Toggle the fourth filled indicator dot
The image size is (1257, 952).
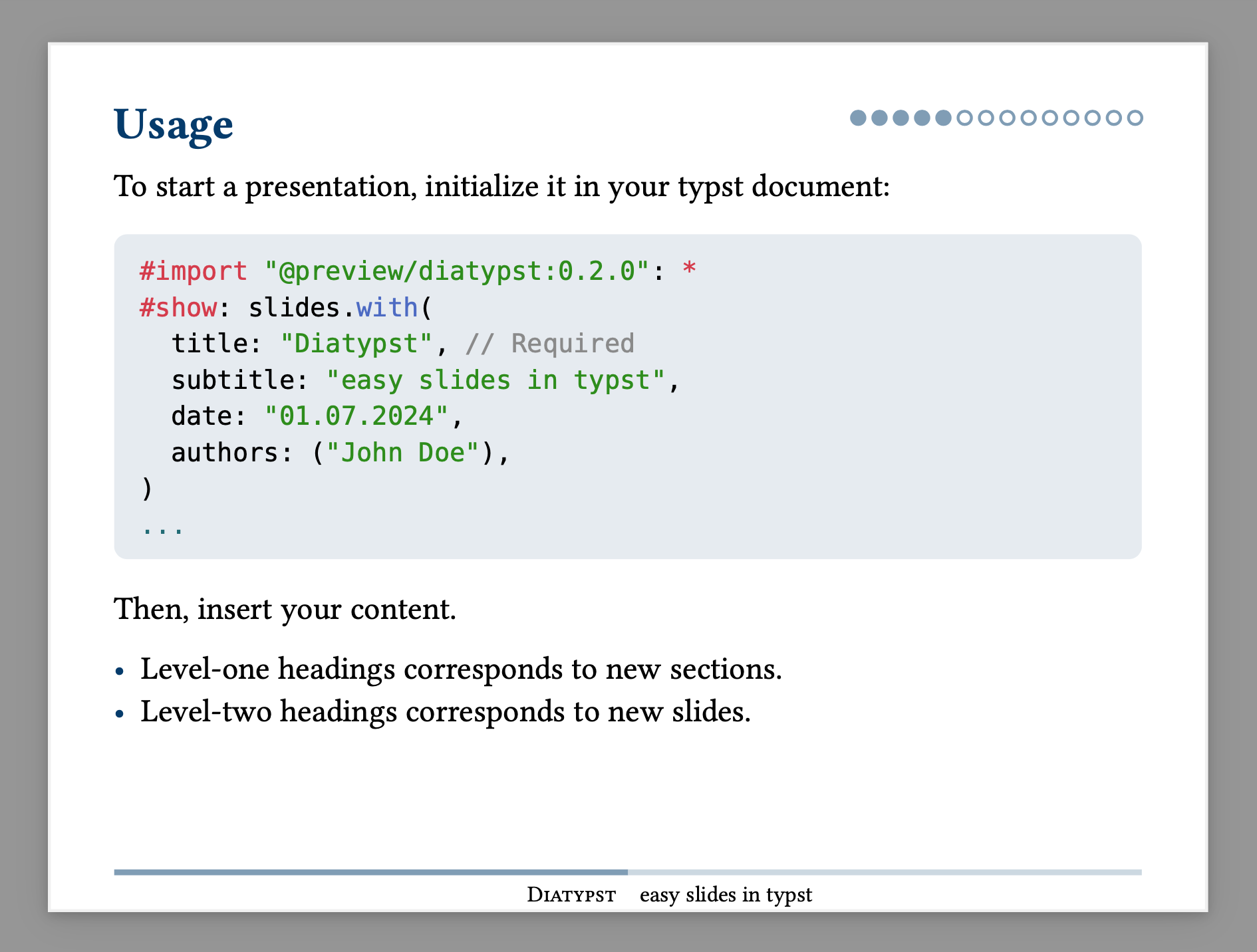[x=922, y=118]
